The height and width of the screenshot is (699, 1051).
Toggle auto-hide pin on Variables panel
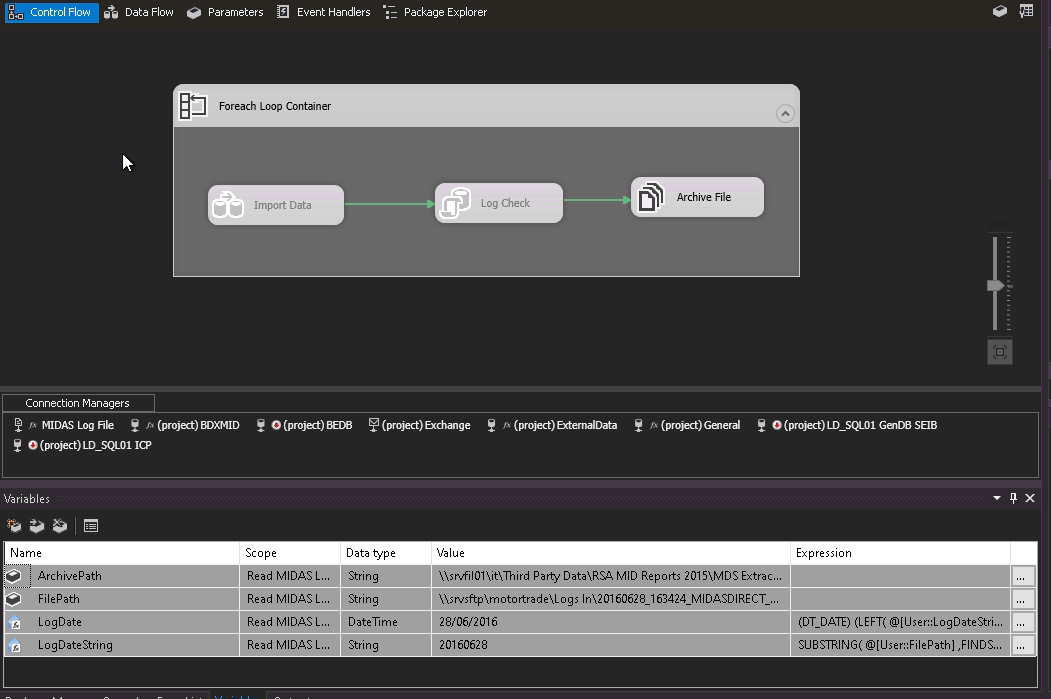point(1013,498)
